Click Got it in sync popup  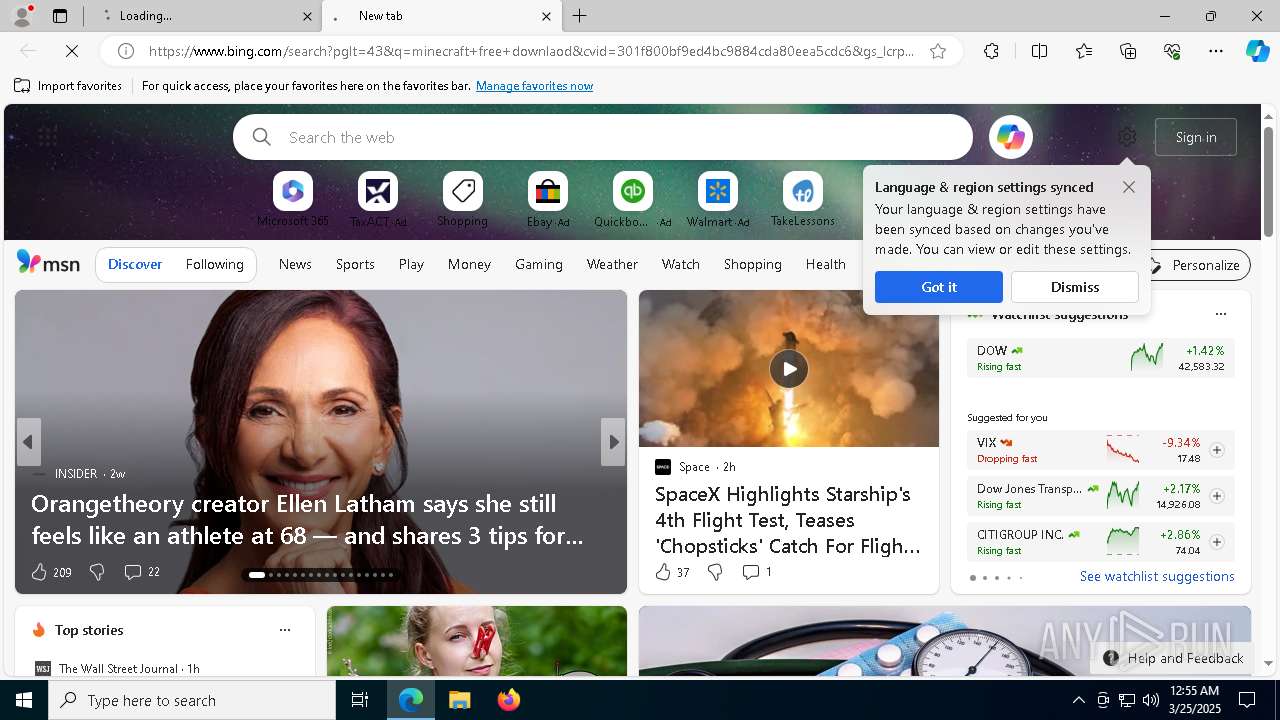[x=939, y=287]
